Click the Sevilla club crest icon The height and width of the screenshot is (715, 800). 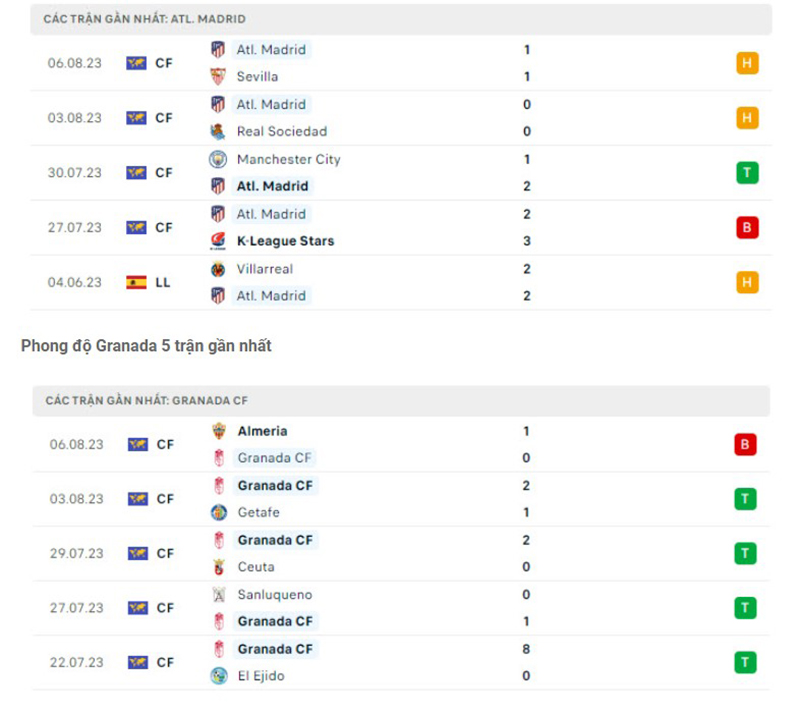click(219, 76)
